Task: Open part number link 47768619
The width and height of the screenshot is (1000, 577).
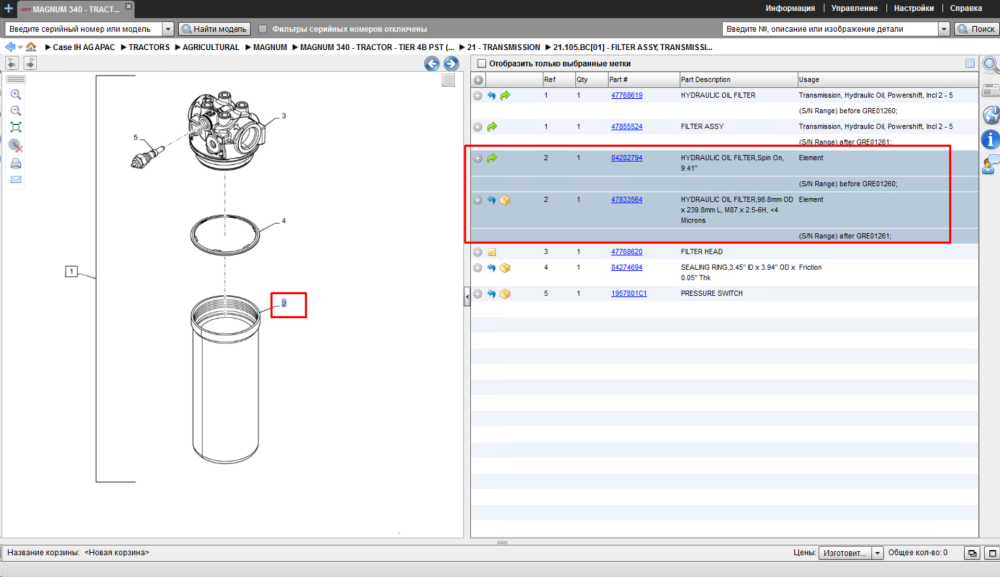Action: pos(626,96)
